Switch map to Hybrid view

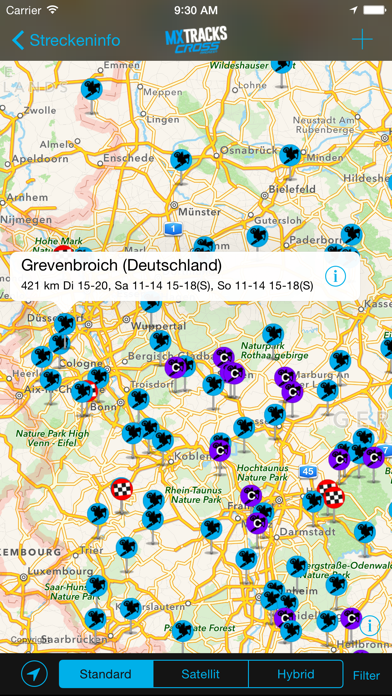[x=296, y=675]
